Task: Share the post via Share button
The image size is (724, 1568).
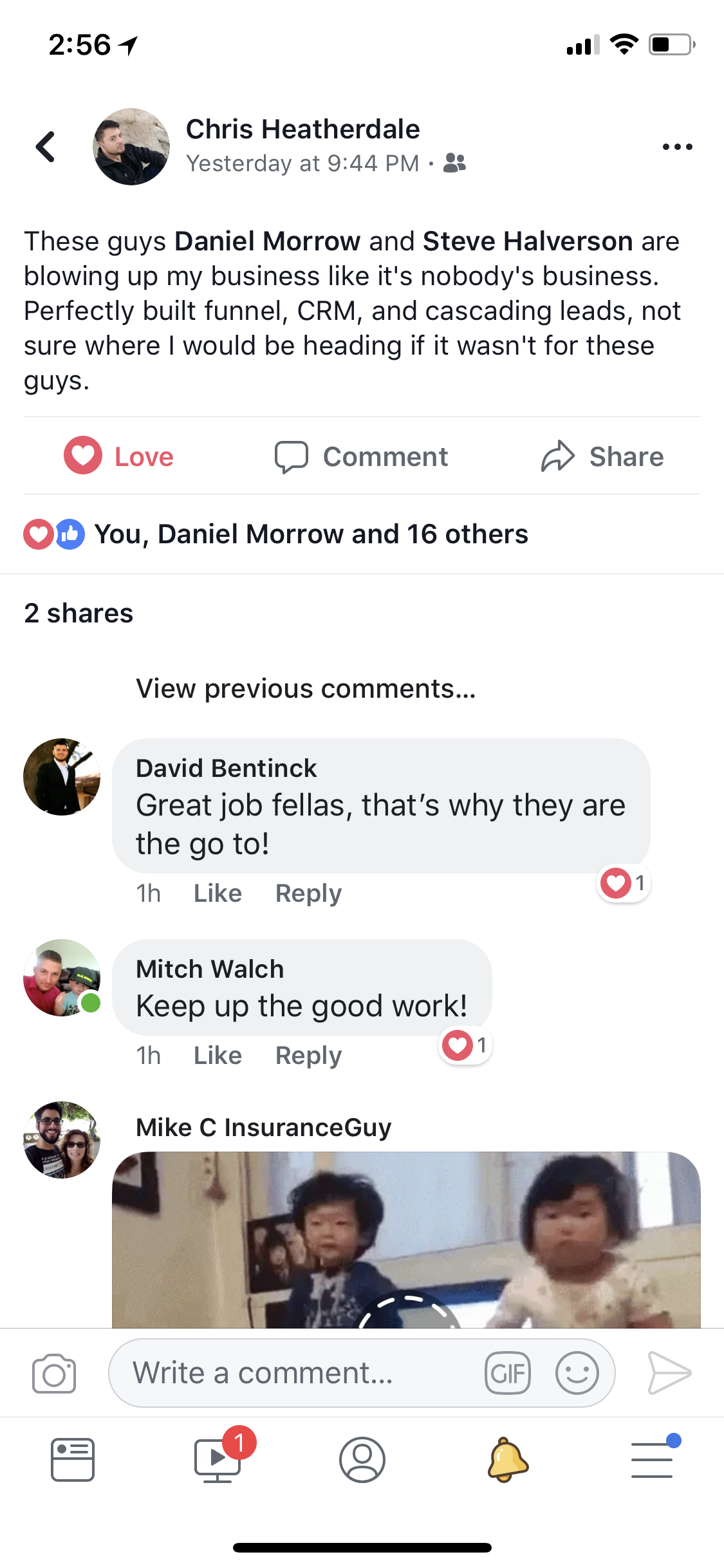Action: [602, 456]
